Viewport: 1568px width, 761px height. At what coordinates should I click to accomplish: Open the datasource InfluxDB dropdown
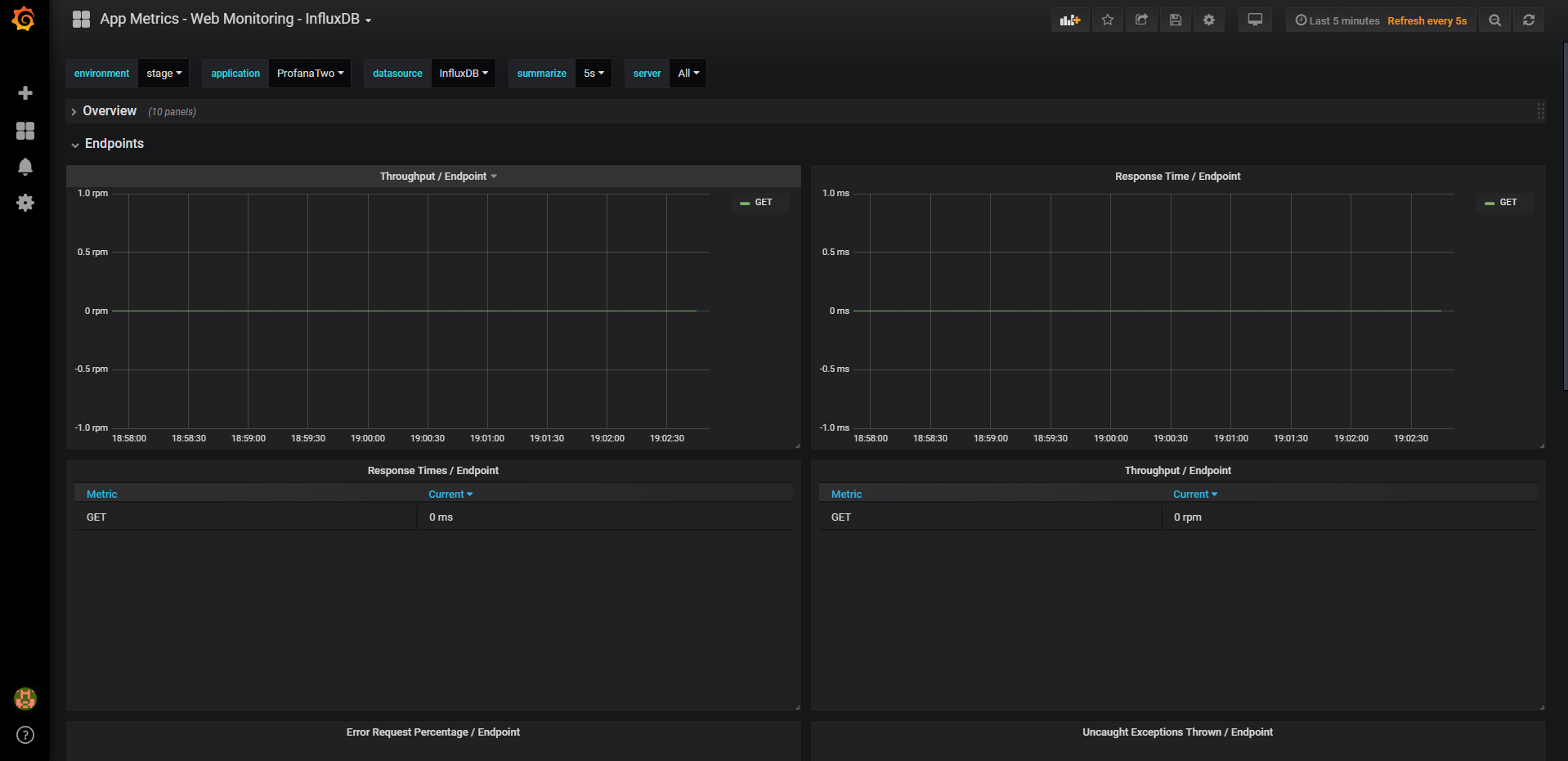464,74
